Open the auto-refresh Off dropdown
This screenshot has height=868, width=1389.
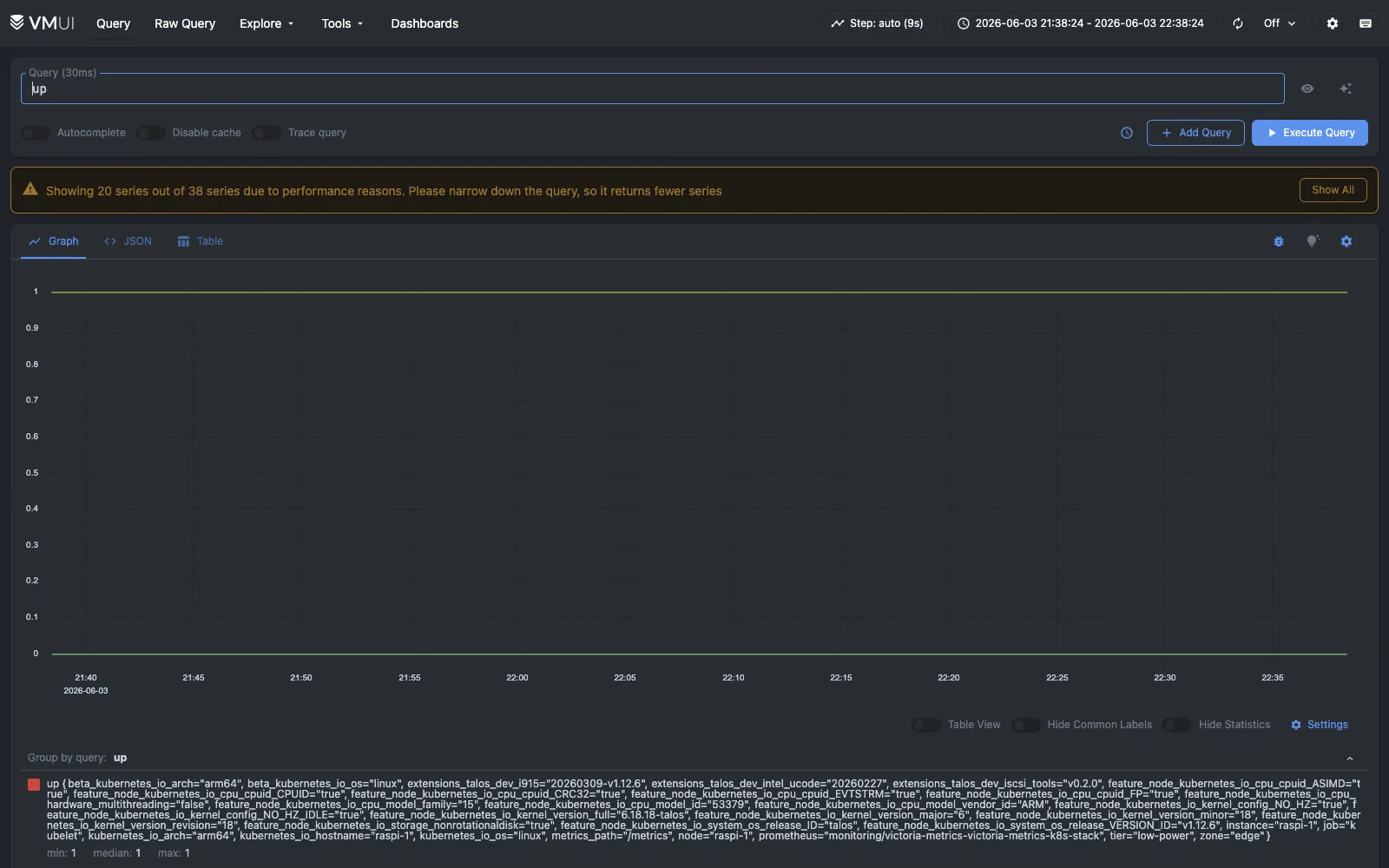coord(1280,23)
